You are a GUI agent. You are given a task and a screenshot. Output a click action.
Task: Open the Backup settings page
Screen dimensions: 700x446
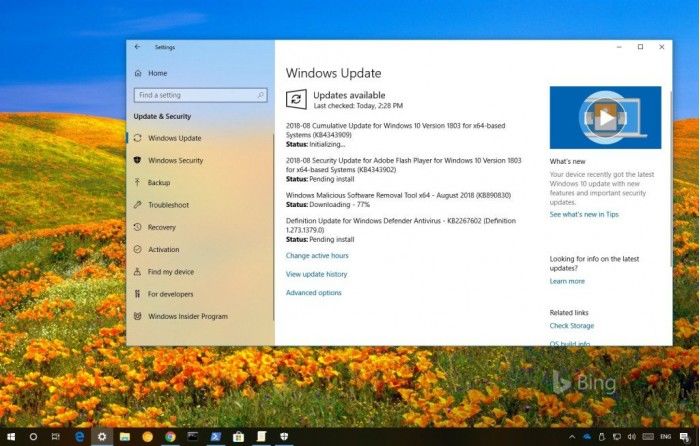point(159,183)
